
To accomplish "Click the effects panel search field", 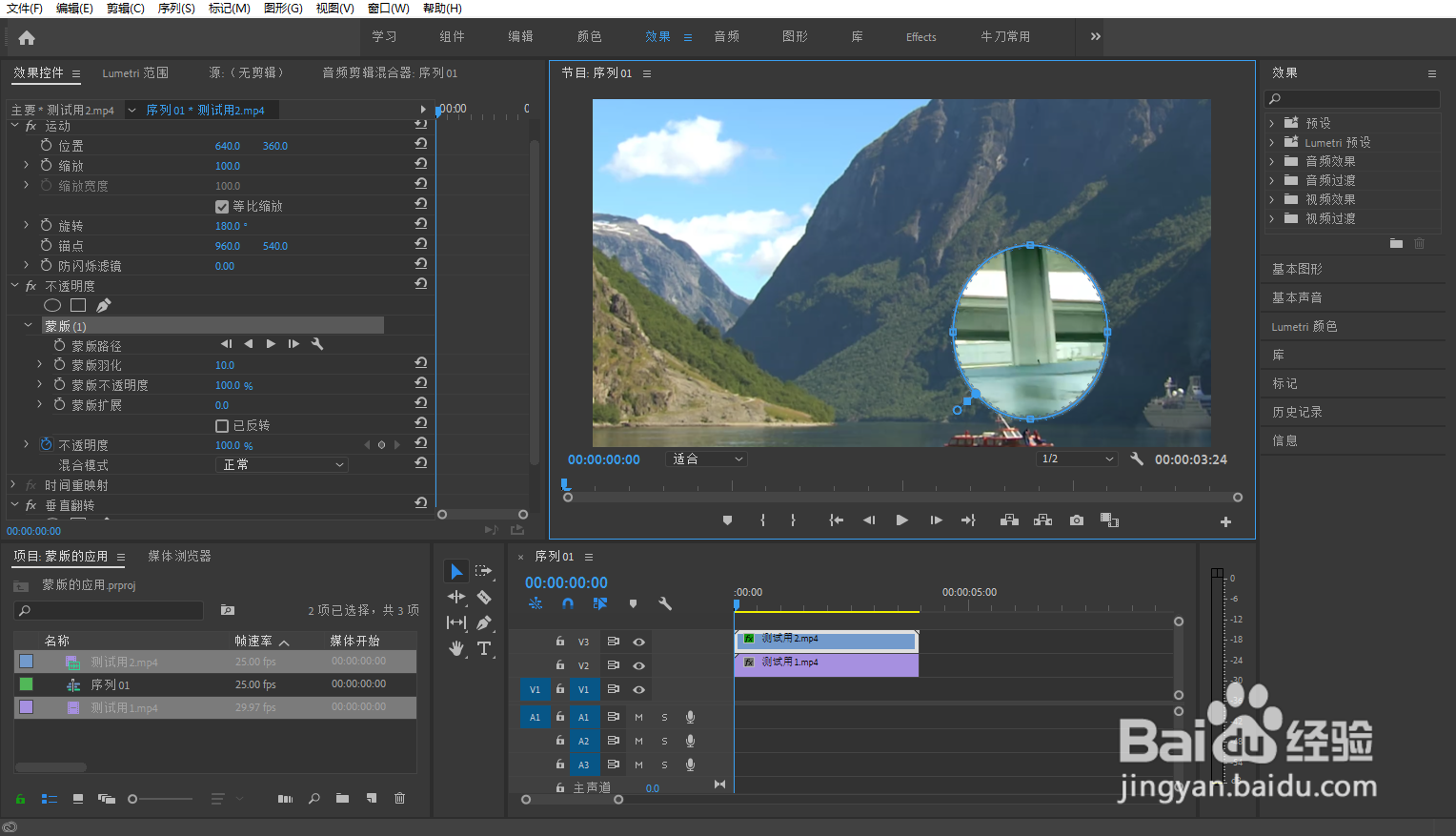I will [x=1352, y=99].
